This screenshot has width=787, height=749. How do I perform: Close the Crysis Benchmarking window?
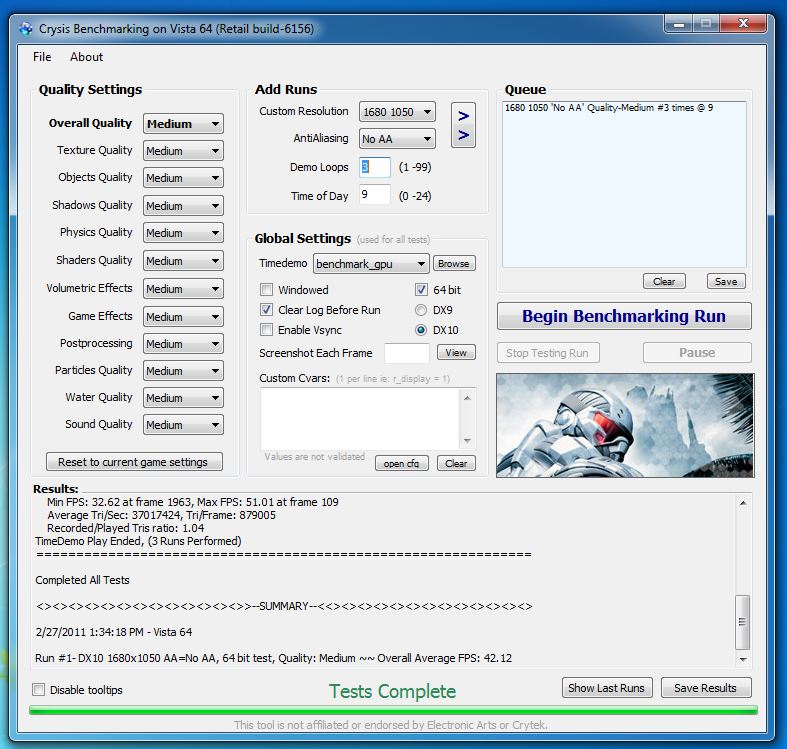(x=743, y=24)
